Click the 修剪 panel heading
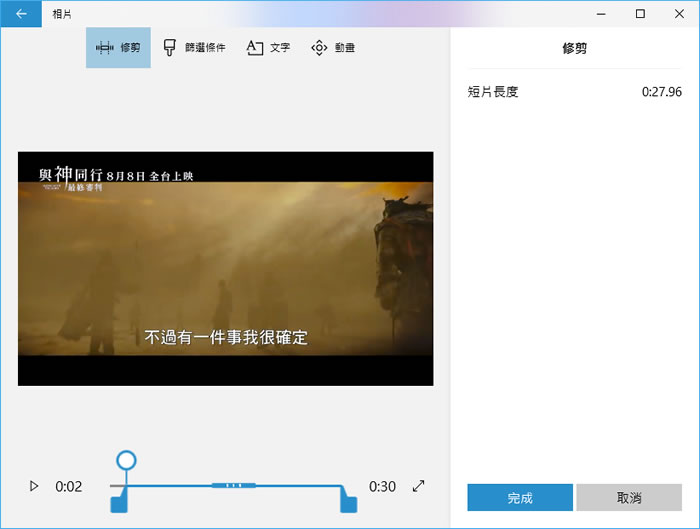 [x=575, y=48]
